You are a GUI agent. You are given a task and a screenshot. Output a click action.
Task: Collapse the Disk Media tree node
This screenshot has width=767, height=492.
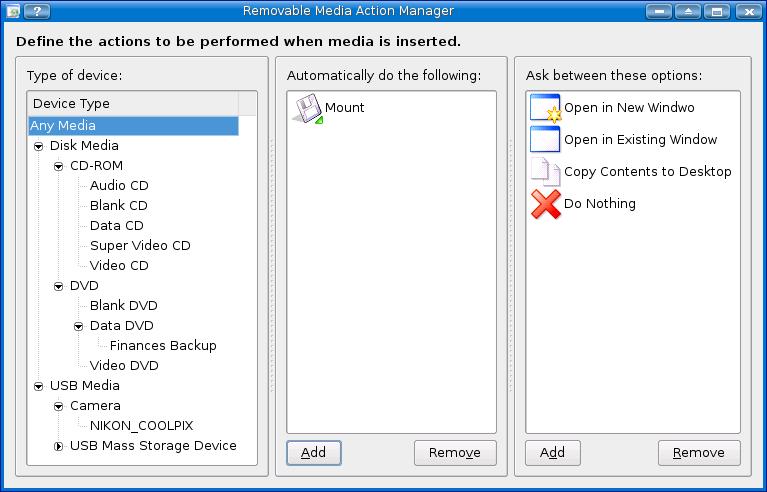(x=39, y=146)
